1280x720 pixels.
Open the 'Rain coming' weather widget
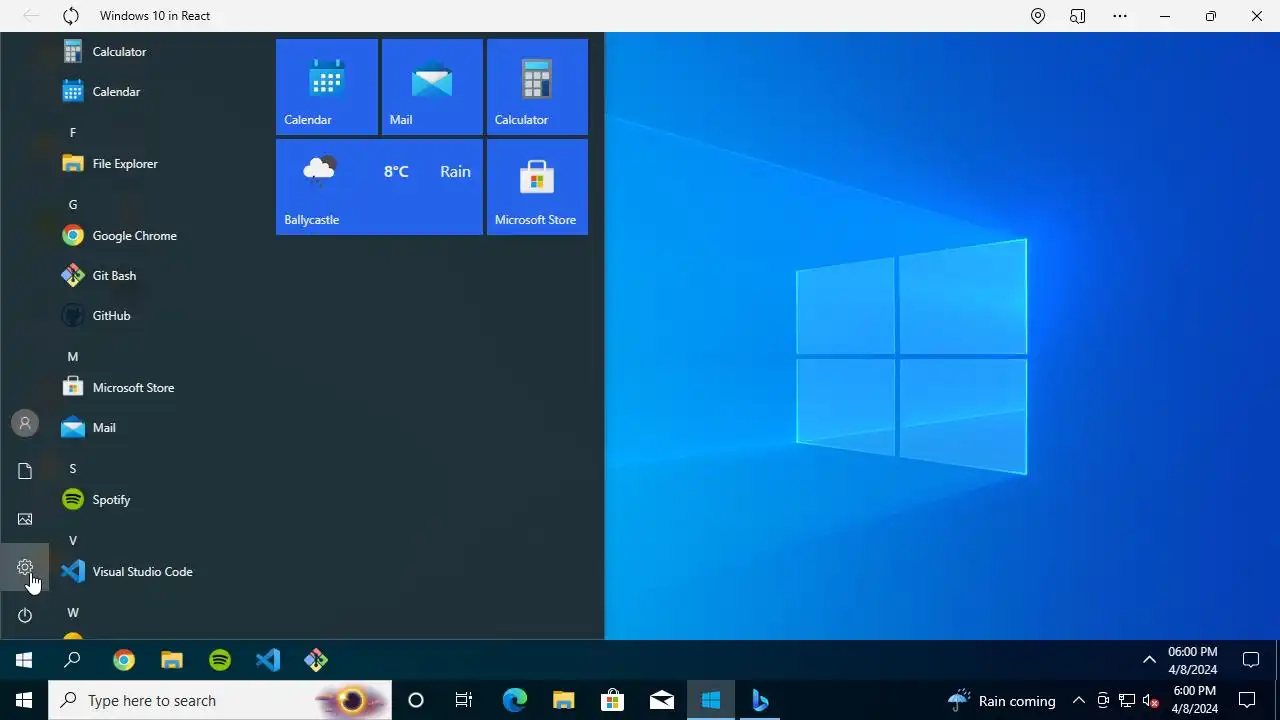(x=1001, y=700)
